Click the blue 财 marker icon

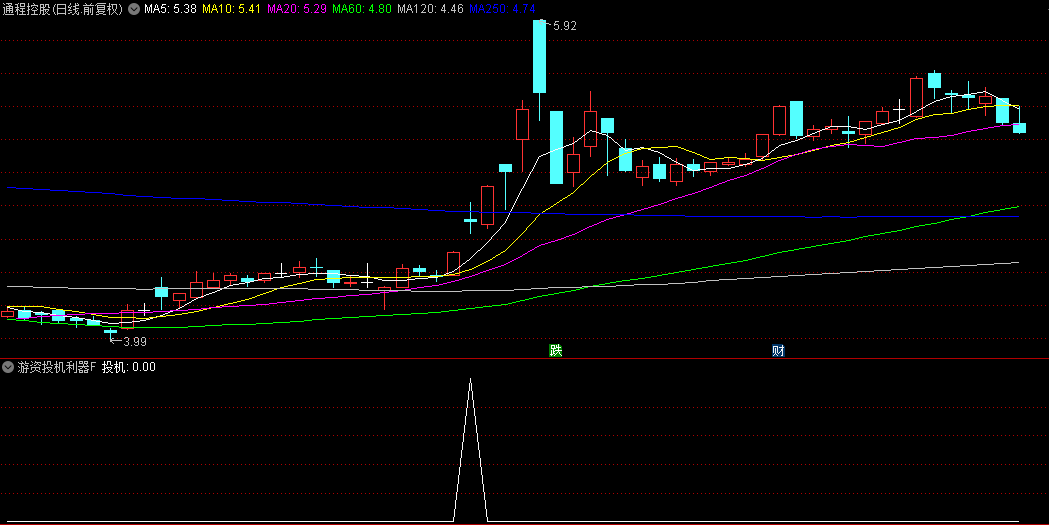point(778,350)
